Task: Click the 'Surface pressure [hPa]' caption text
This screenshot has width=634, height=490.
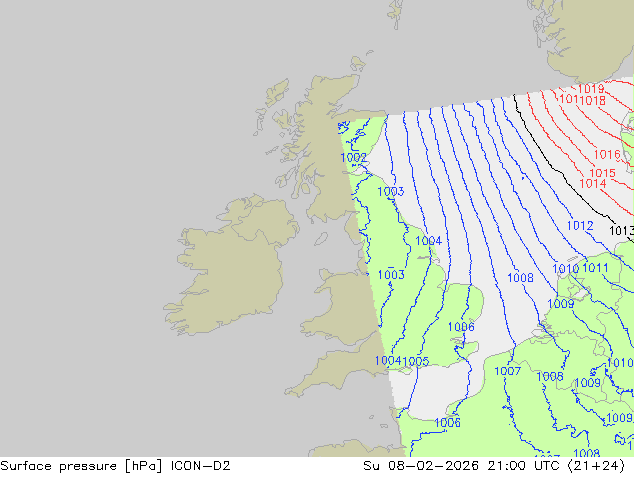Action: pyautogui.click(x=81, y=466)
